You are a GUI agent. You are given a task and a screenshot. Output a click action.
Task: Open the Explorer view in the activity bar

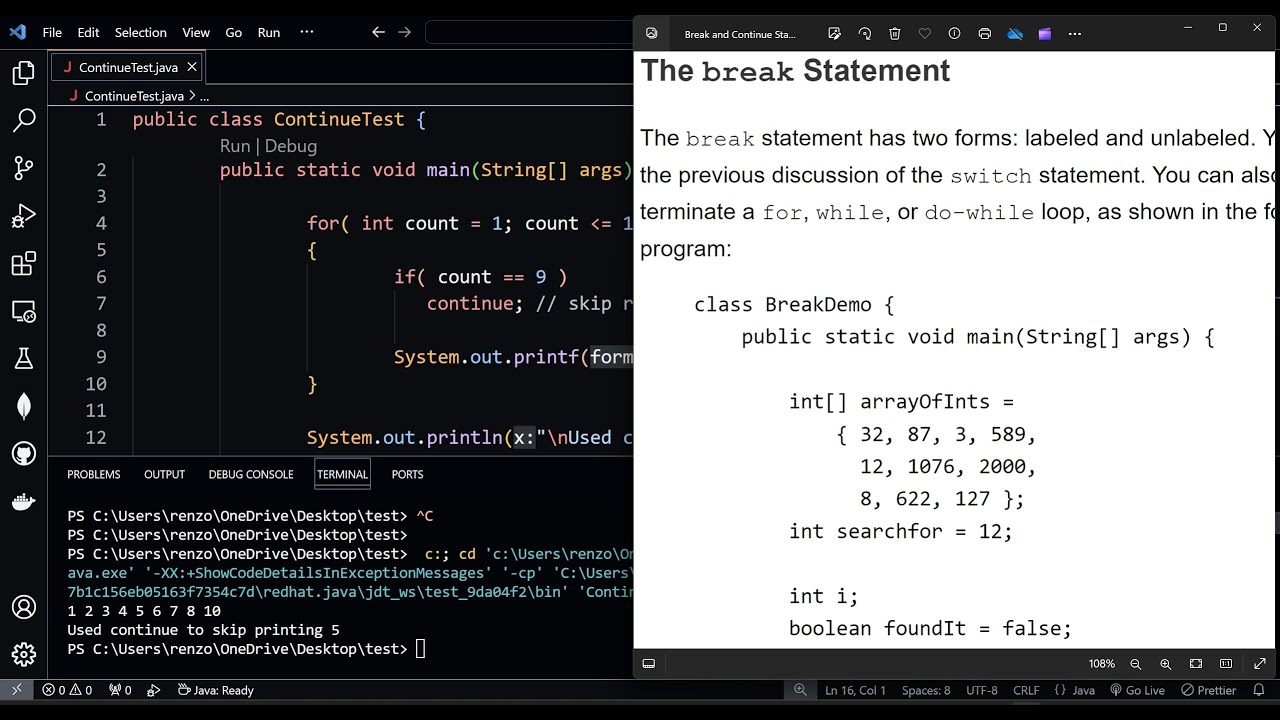point(24,73)
